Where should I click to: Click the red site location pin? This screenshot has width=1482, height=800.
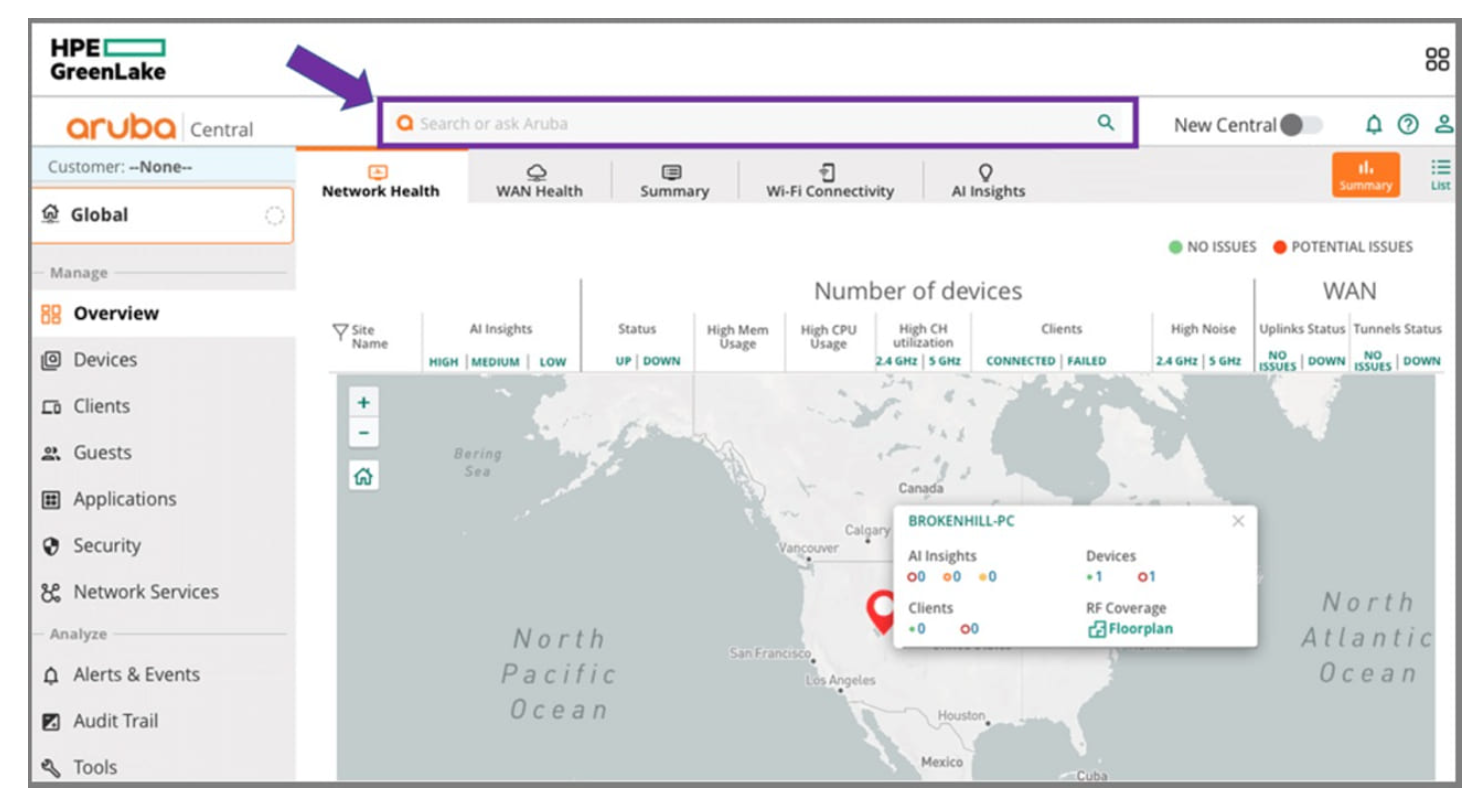pos(881,612)
